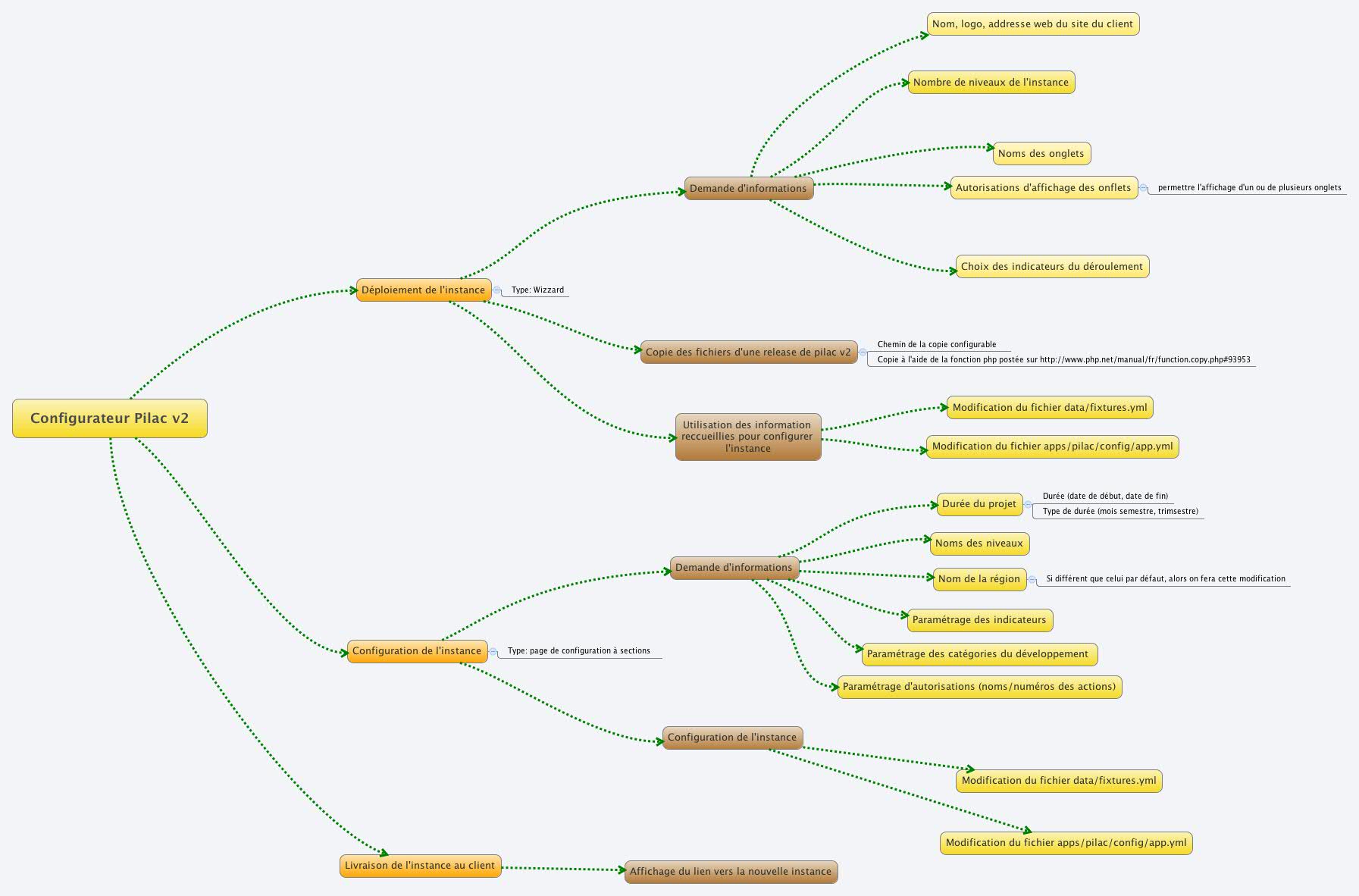Select the Nom, logo, addresse web node
Viewport: 1359px width, 896px height.
tap(1032, 24)
